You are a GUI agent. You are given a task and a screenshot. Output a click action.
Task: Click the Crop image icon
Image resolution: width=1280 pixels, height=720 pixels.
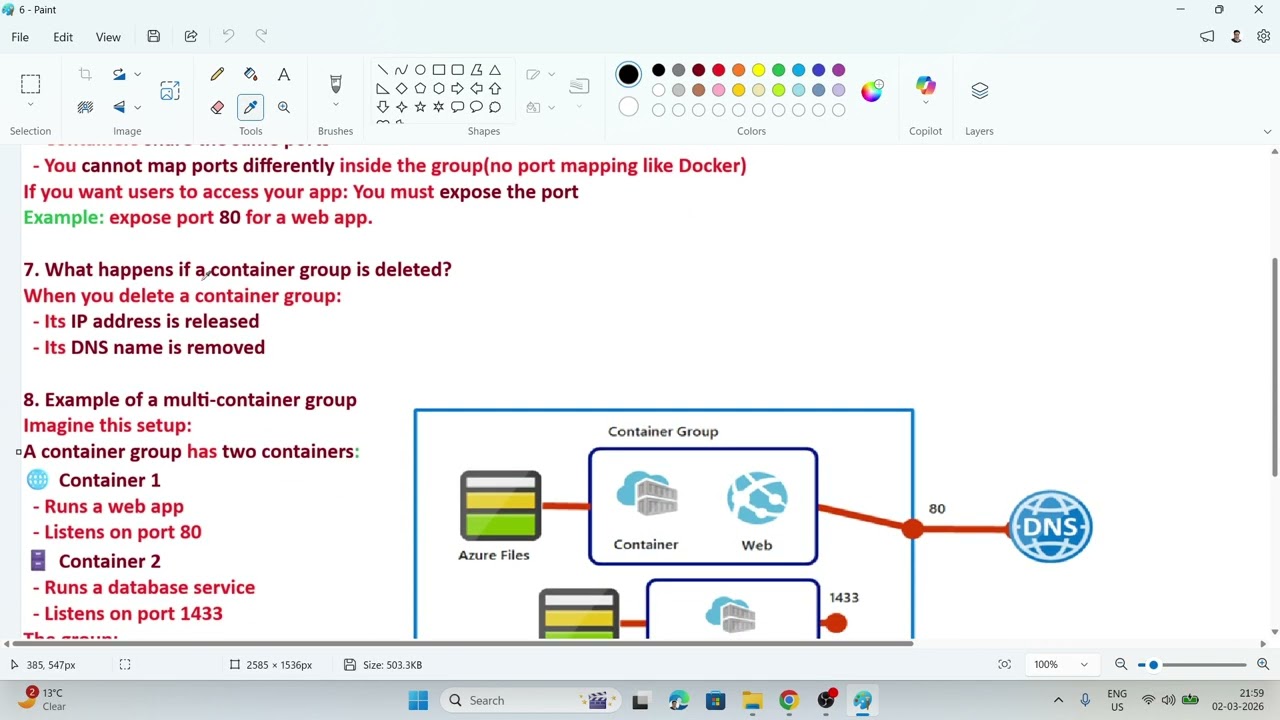[85, 74]
